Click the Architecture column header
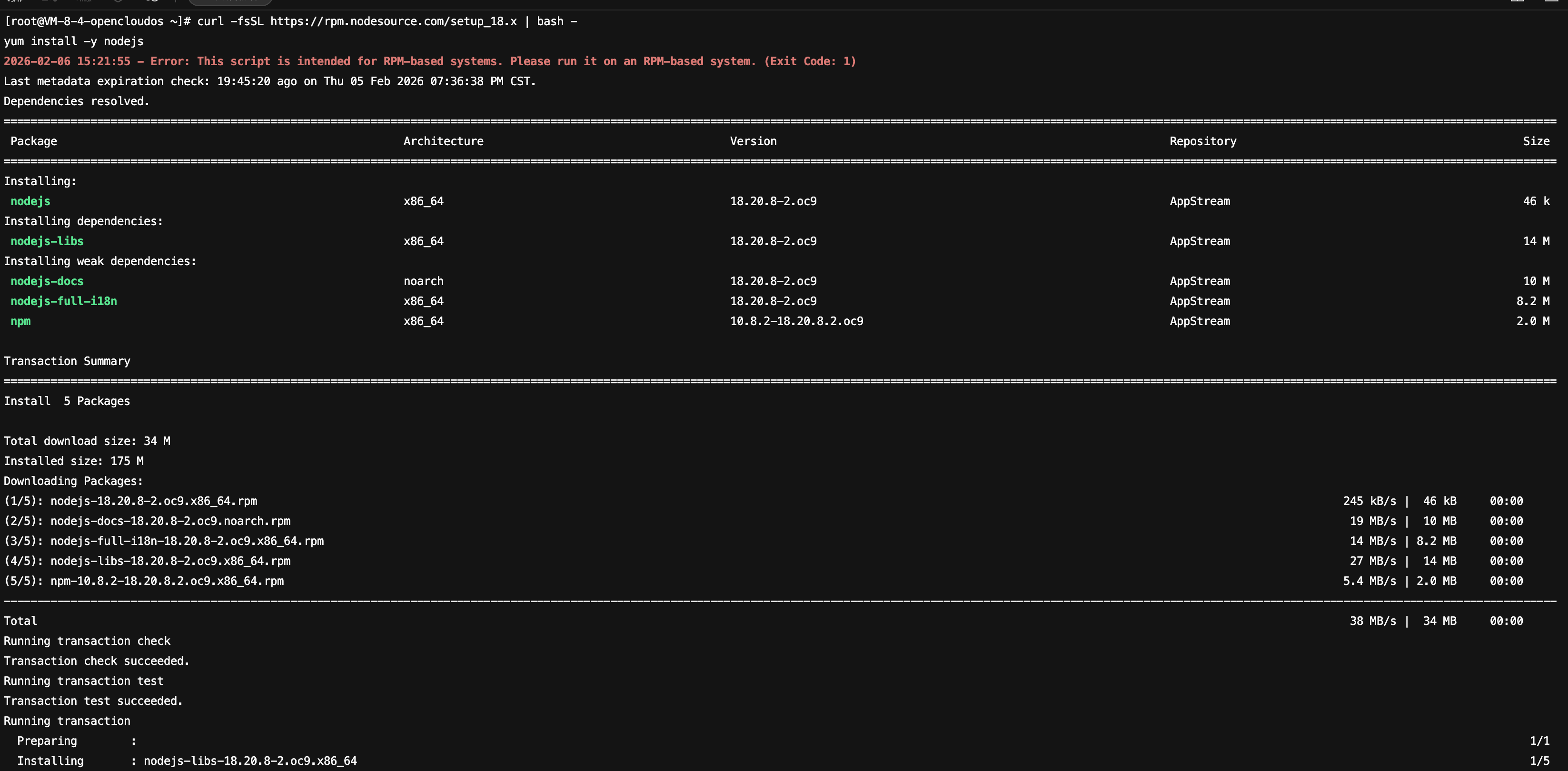 (x=443, y=141)
